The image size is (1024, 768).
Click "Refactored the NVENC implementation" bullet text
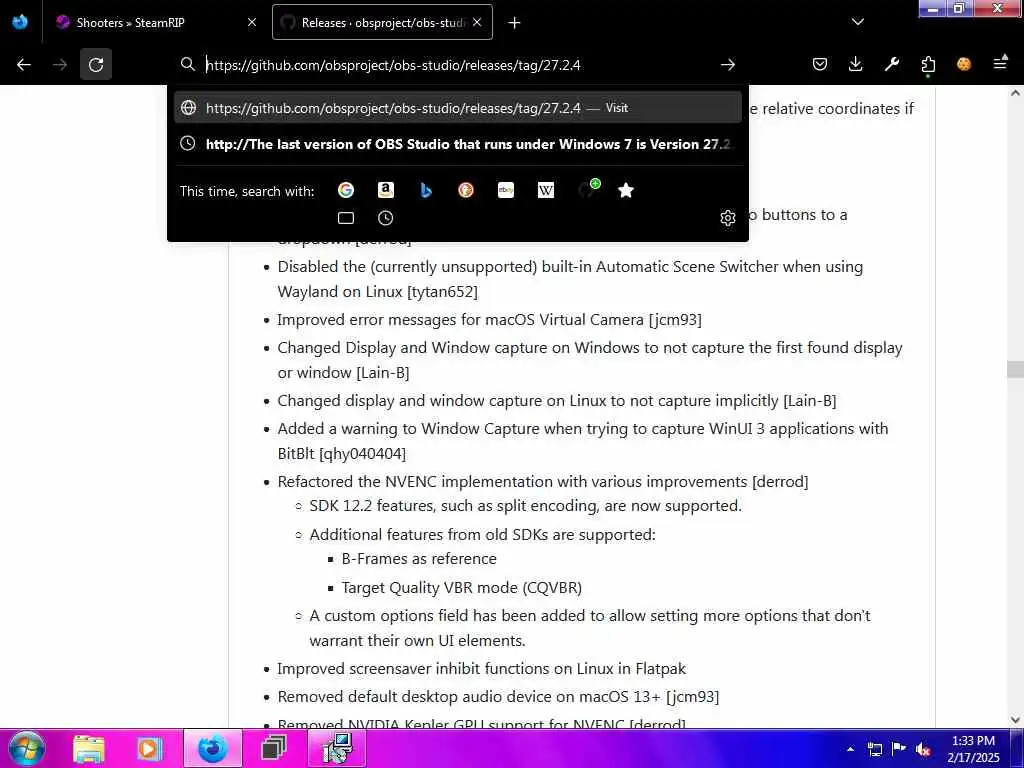(x=543, y=482)
